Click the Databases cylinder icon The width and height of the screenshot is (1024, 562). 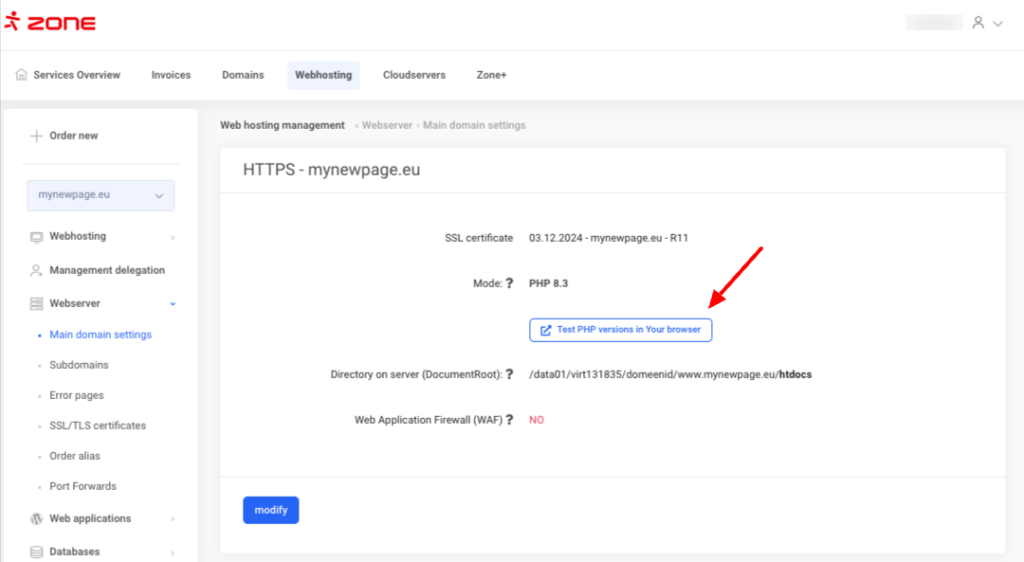coord(37,551)
